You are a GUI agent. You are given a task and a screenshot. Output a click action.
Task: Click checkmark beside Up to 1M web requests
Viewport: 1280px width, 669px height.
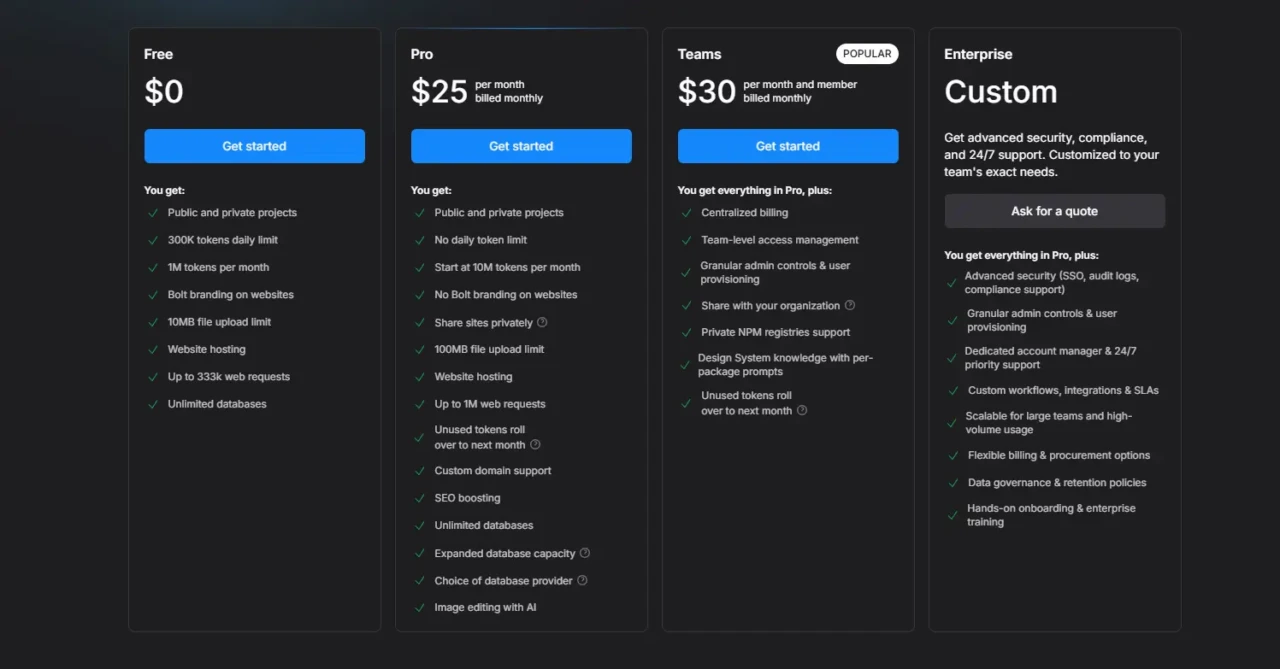click(x=420, y=404)
